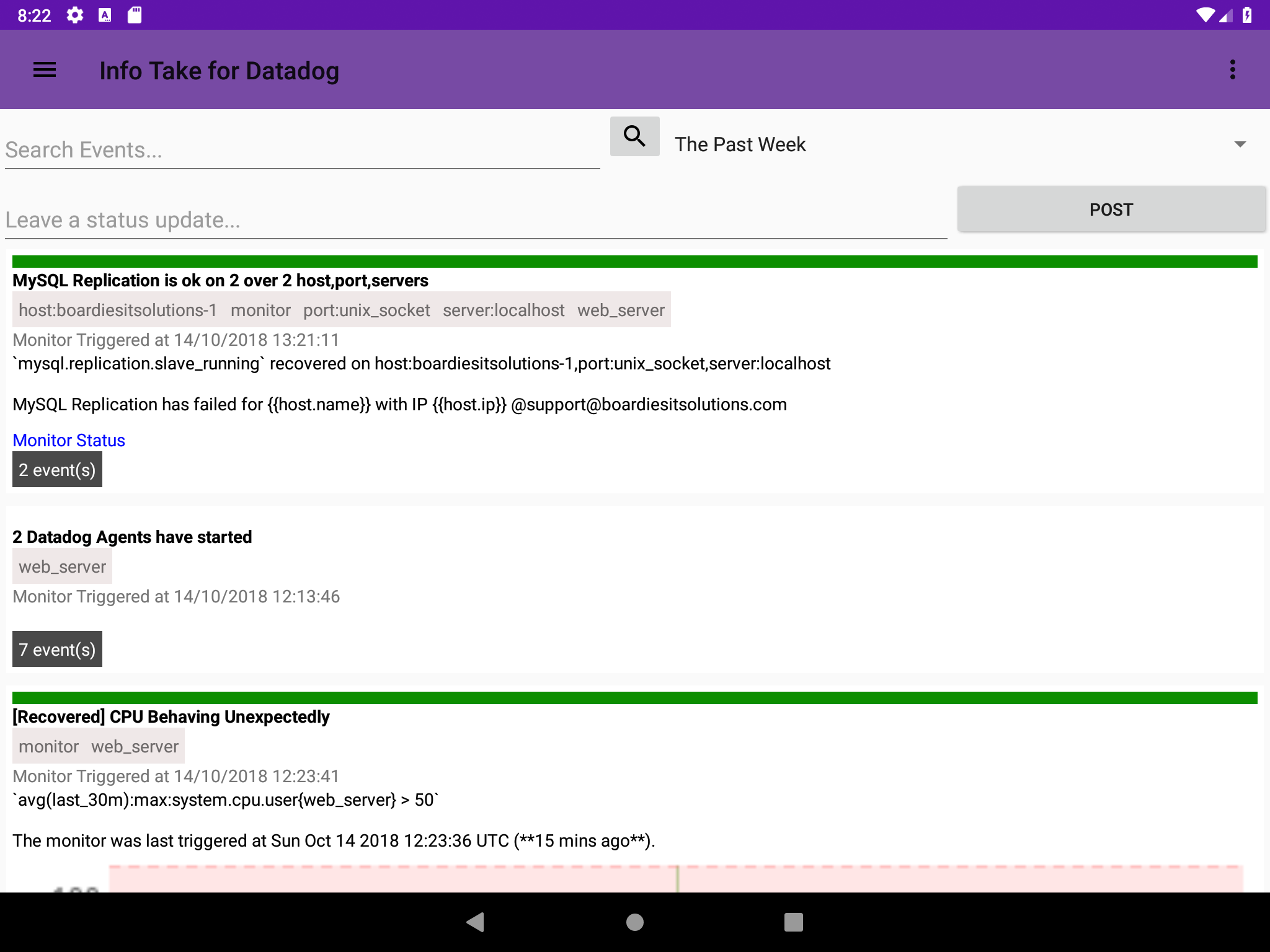Screen dimensions: 1270x952
Task: Focus the Leave a status update field
Action: coord(476,220)
